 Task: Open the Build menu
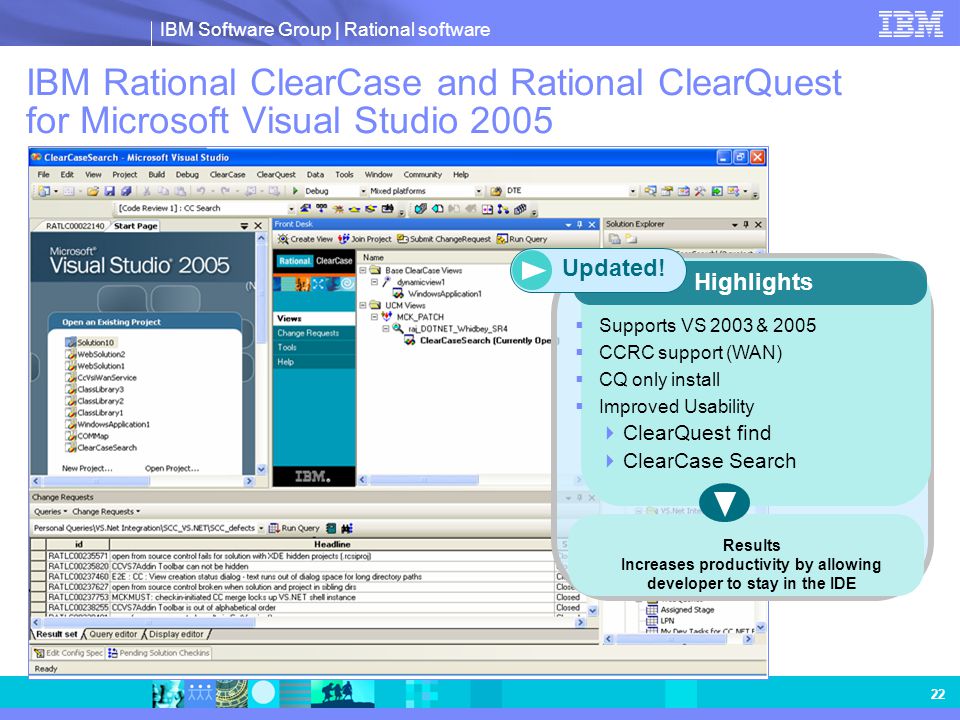click(x=157, y=174)
